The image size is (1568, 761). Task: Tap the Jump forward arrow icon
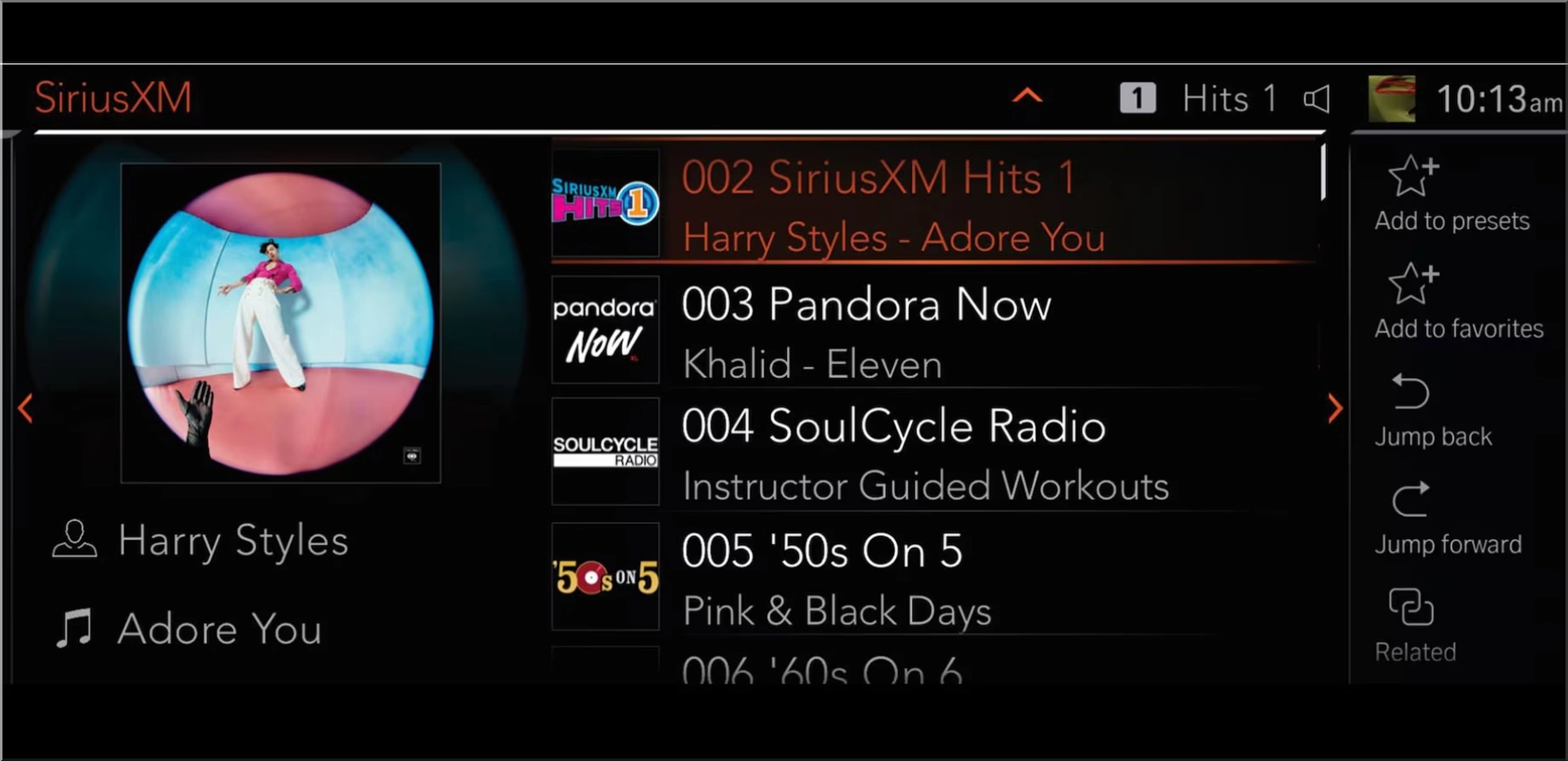click(1410, 499)
